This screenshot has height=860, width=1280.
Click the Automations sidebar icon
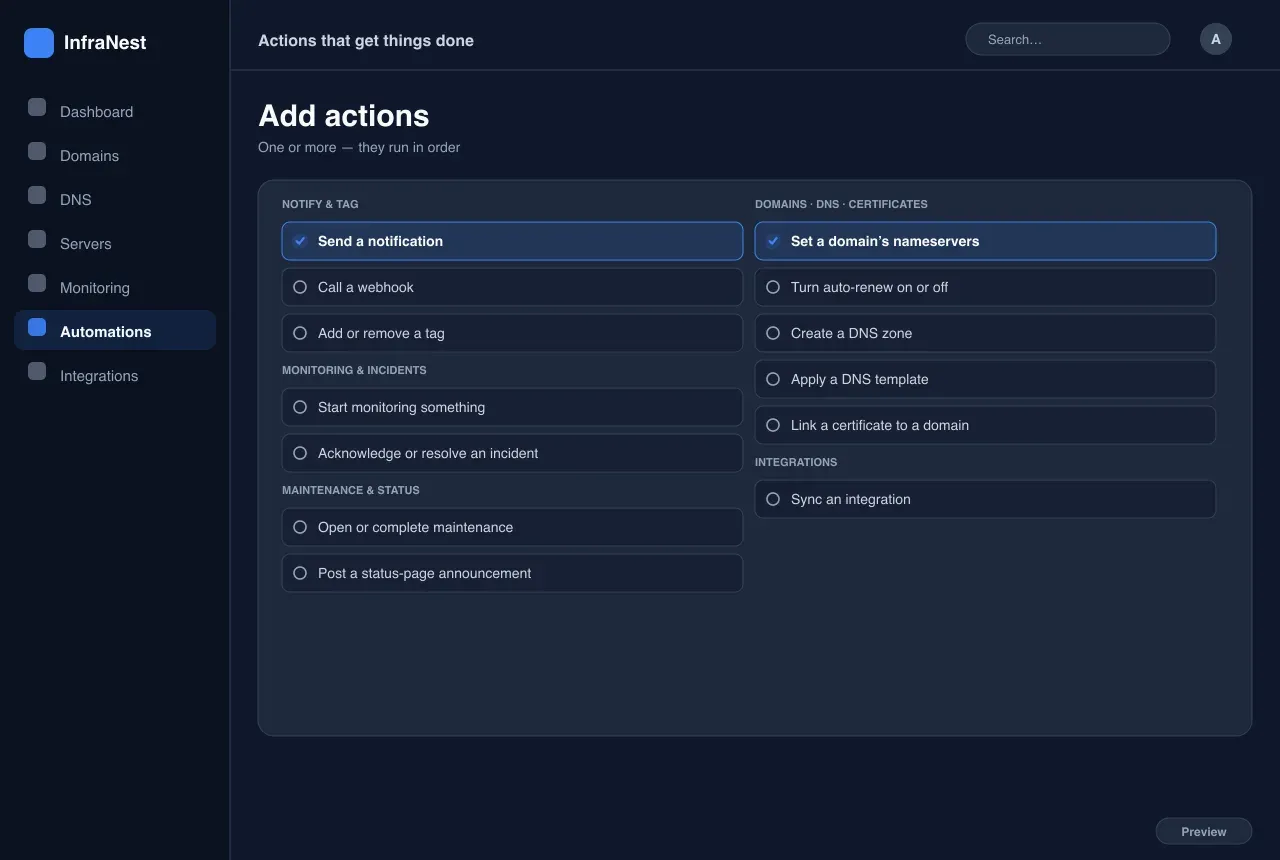tap(37, 327)
